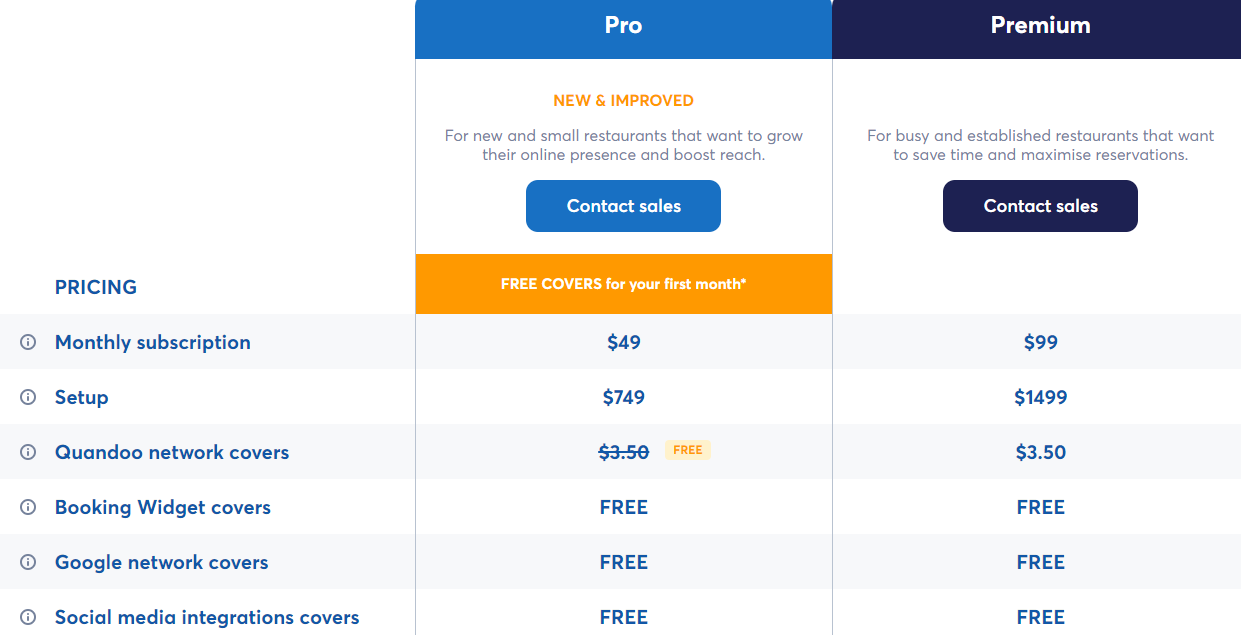This screenshot has height=635, width=1241.
Task: Show info for Google network covers
Action: pos(28,562)
